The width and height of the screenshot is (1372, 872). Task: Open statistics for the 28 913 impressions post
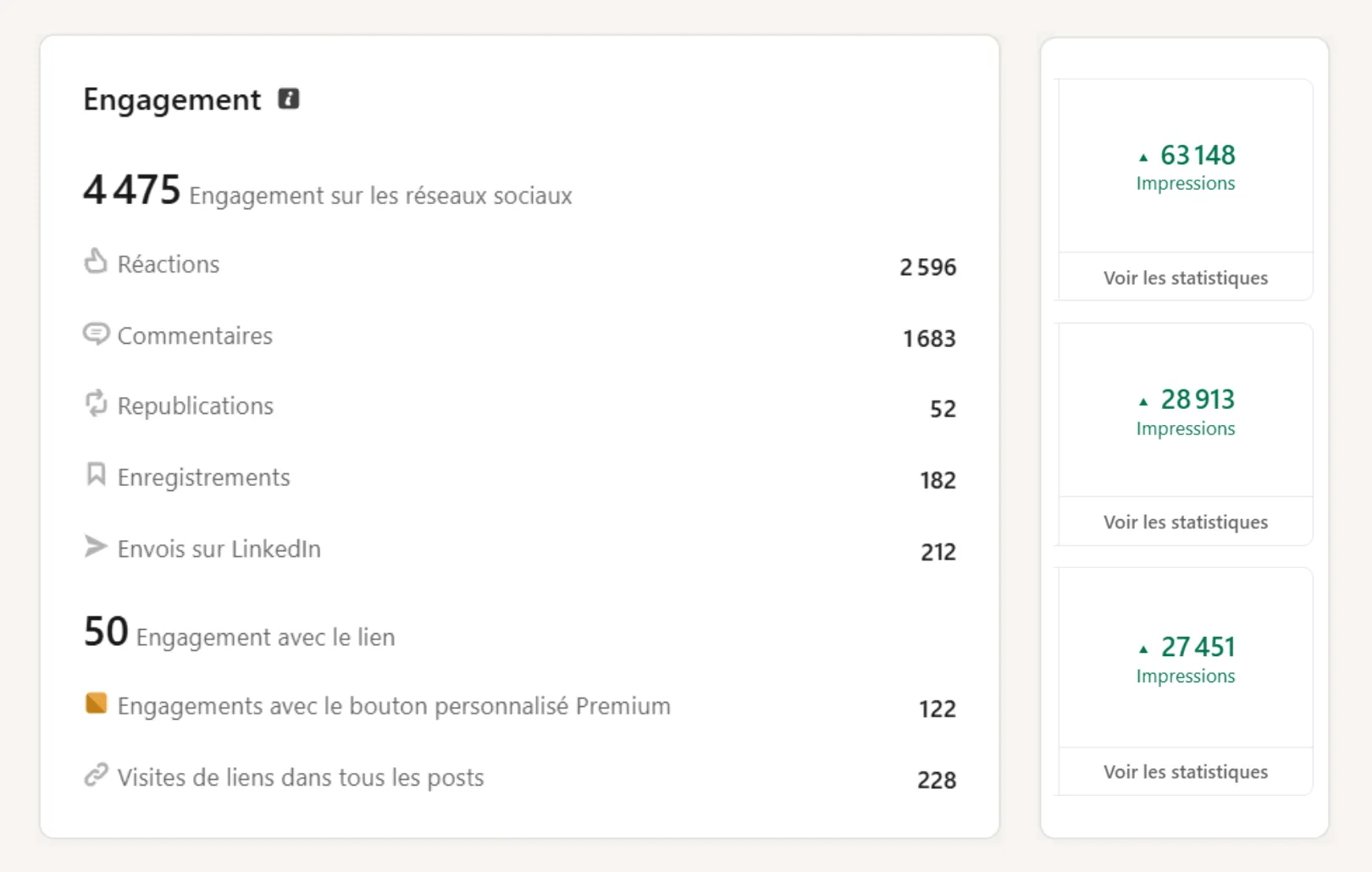point(1185,522)
